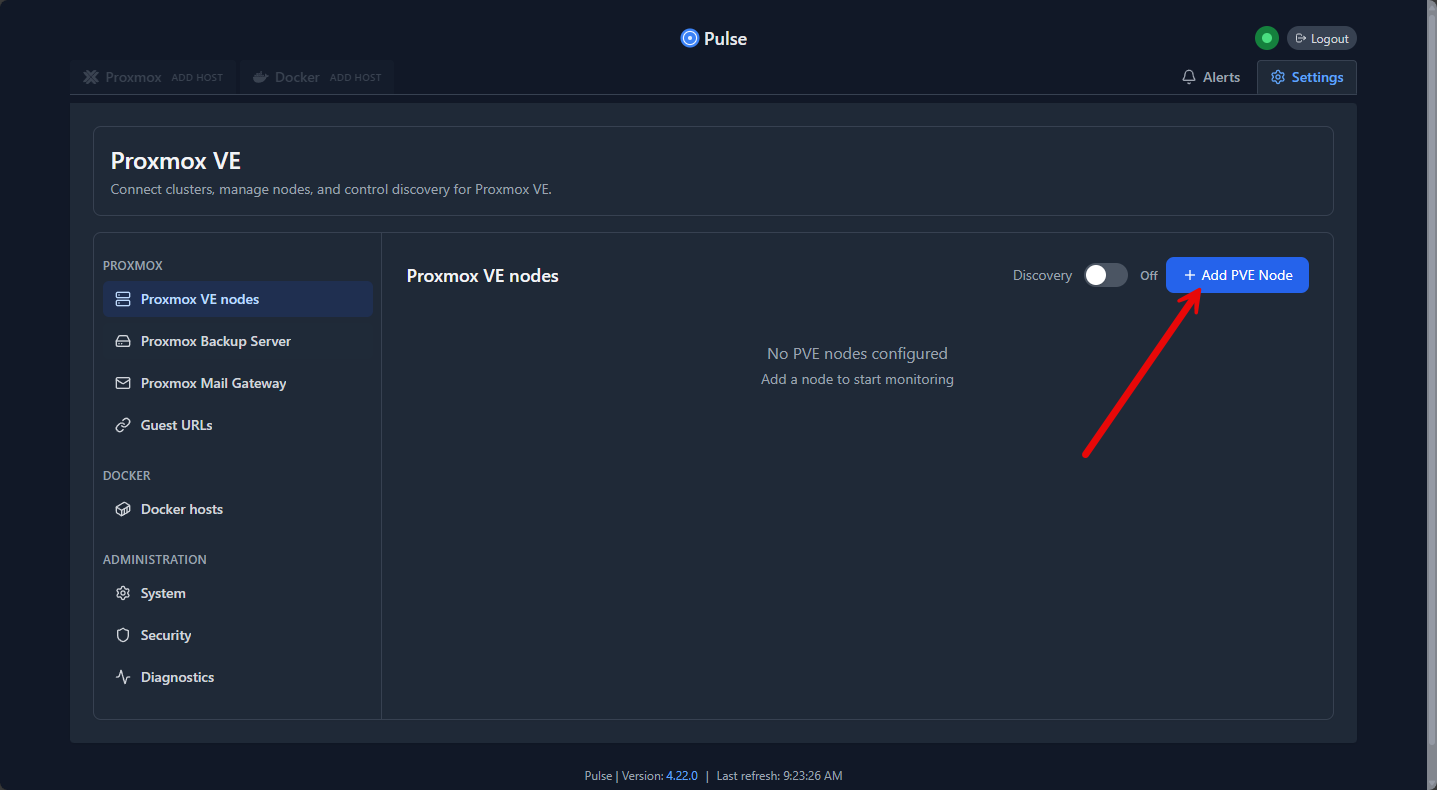Click the Docker hosts cube icon
This screenshot has width=1437, height=790.
[x=123, y=509]
